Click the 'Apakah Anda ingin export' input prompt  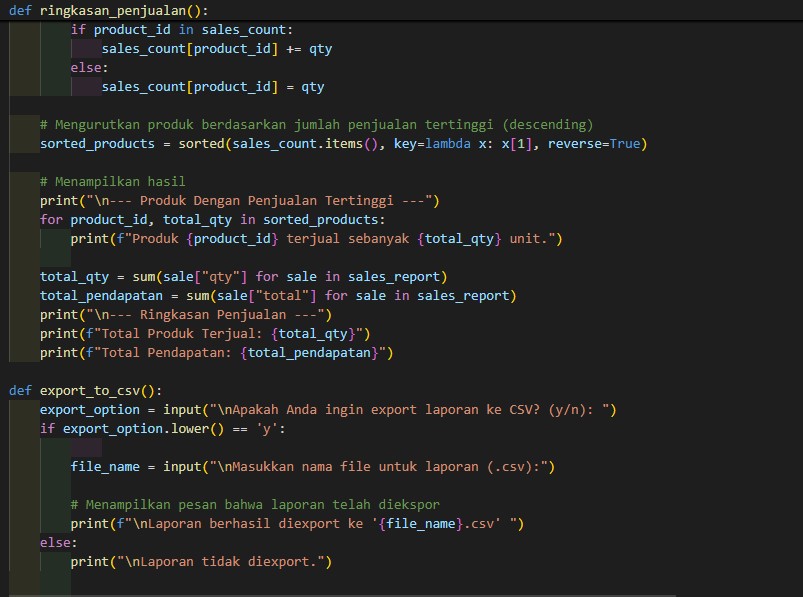click(372, 409)
